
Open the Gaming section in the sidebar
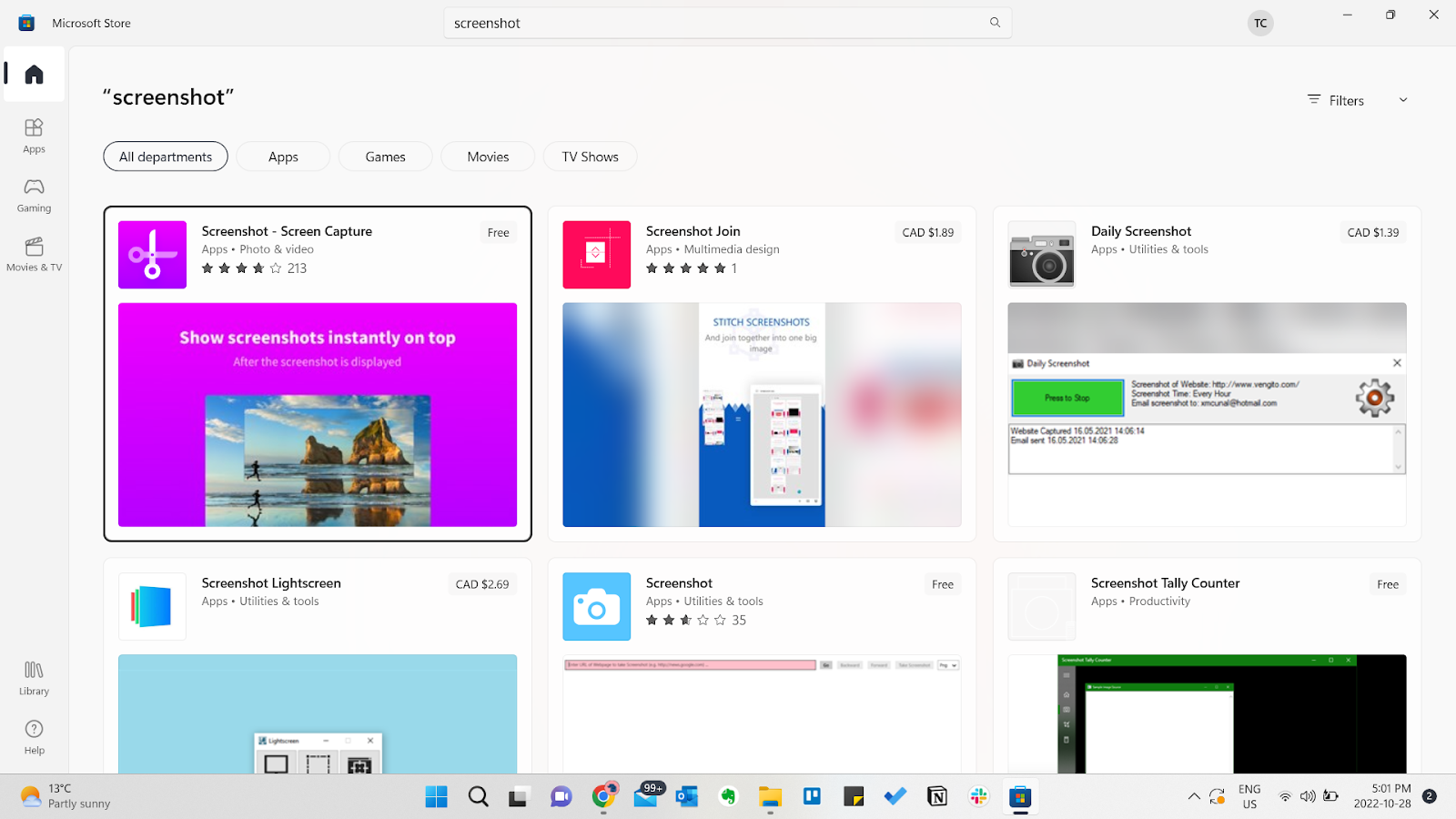coord(34,195)
